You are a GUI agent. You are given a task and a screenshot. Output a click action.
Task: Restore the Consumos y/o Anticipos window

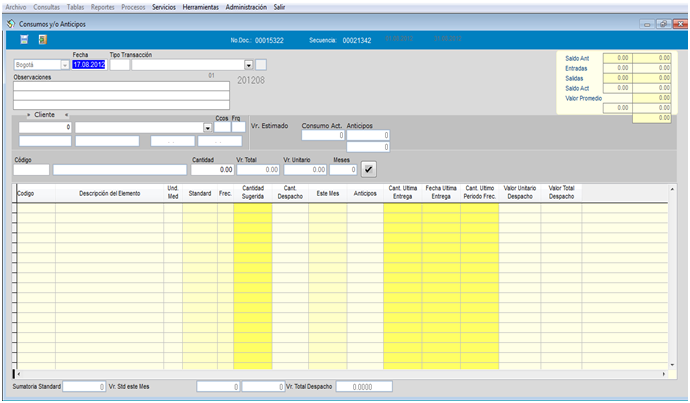pos(663,24)
